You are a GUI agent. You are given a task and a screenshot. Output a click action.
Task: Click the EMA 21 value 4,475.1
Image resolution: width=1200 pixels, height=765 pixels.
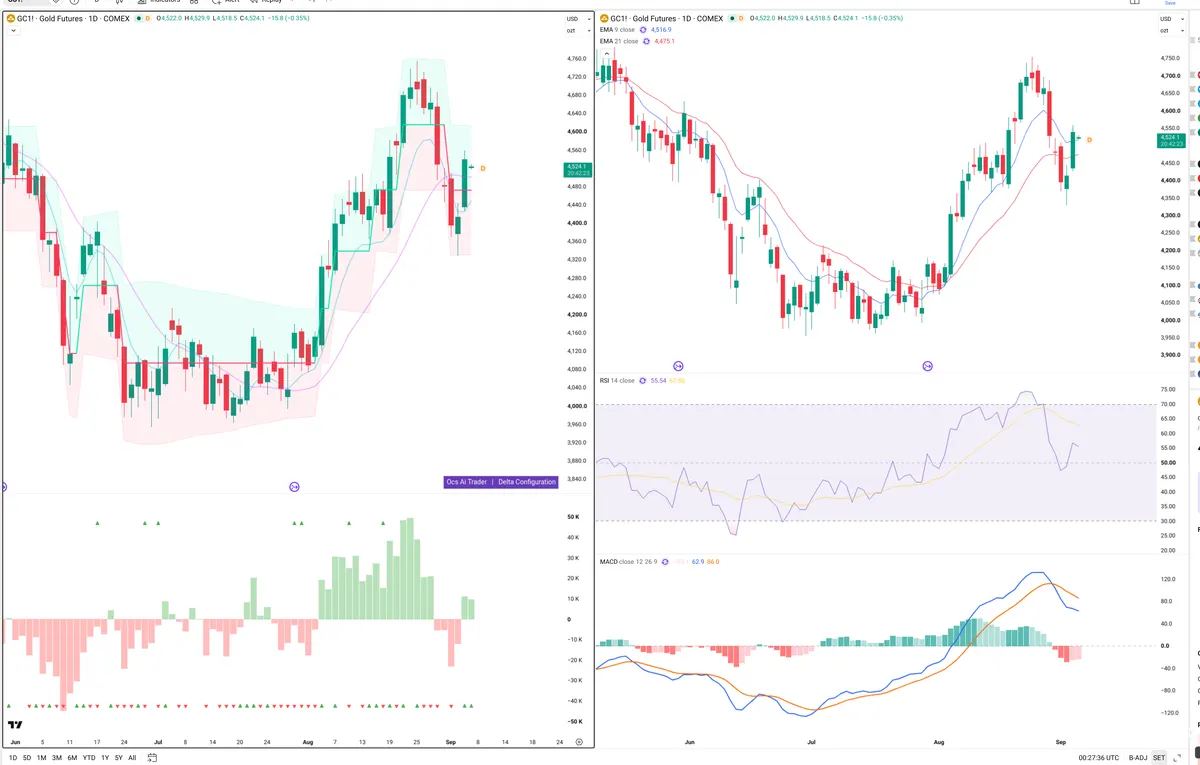tap(666, 41)
